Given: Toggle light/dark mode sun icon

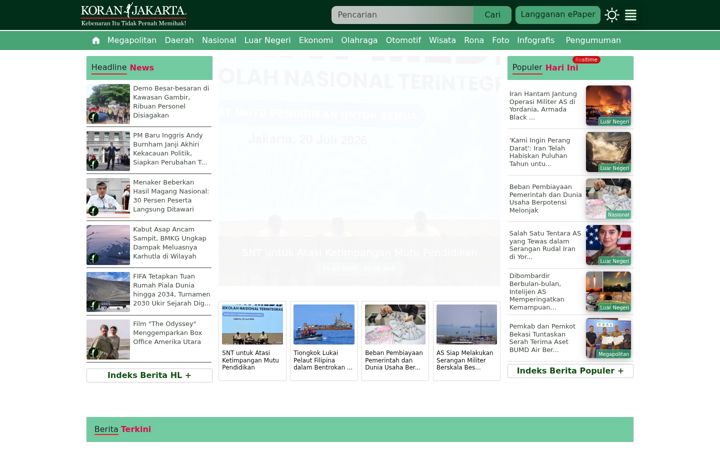Looking at the screenshot, I should pyautogui.click(x=611, y=15).
